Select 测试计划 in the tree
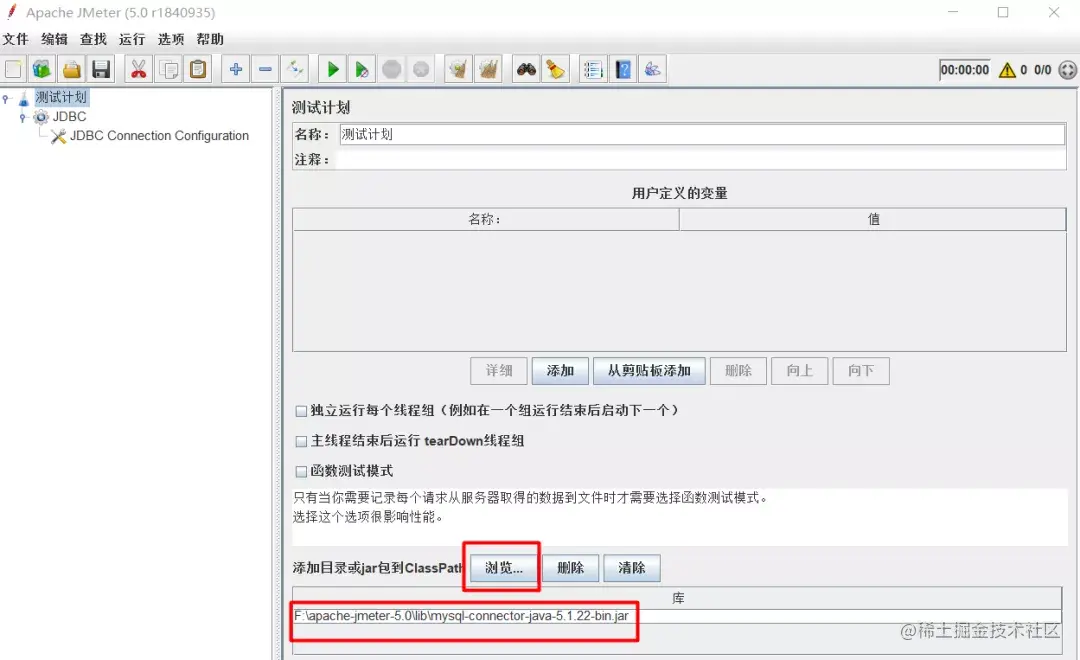Screen dimensions: 1080x660 (61, 97)
